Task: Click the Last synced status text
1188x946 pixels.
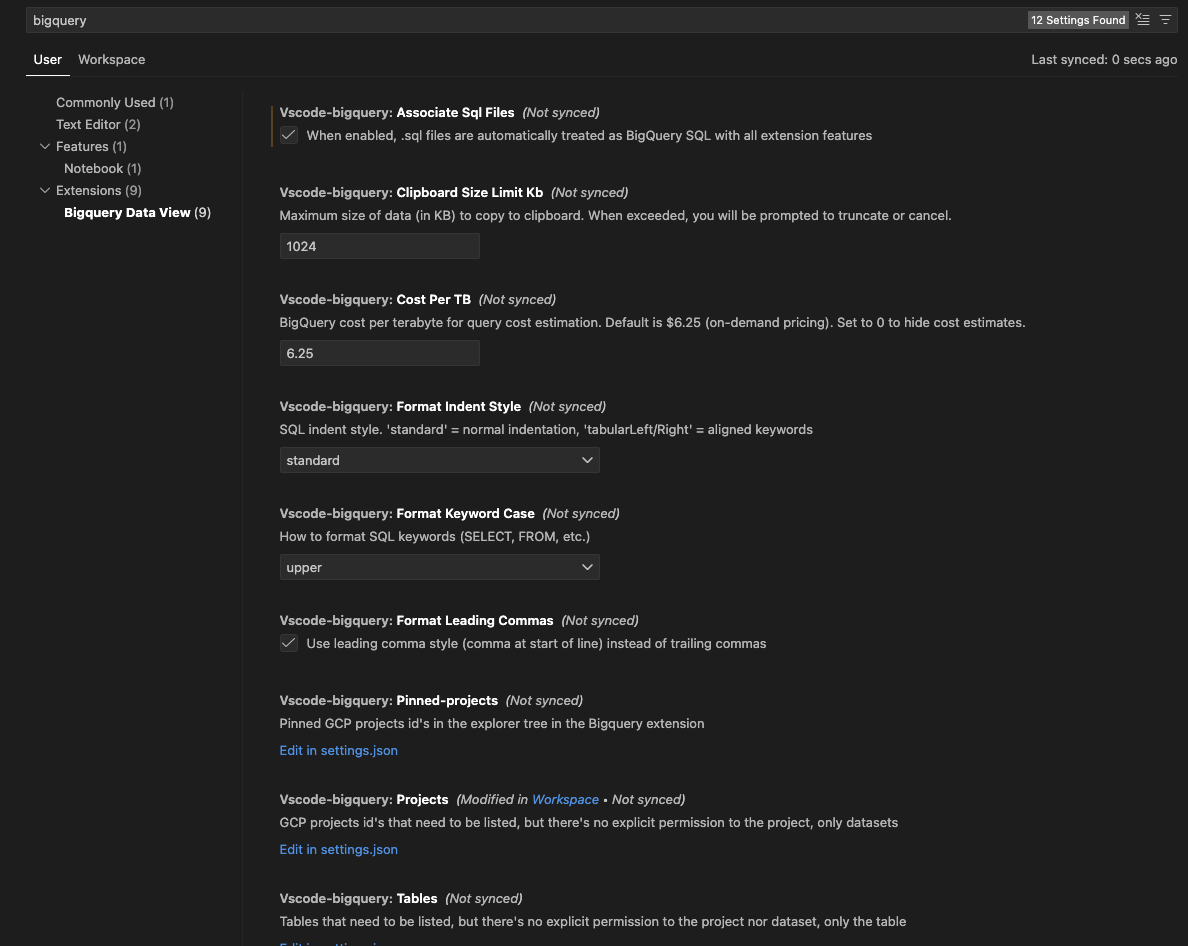Action: [1104, 59]
